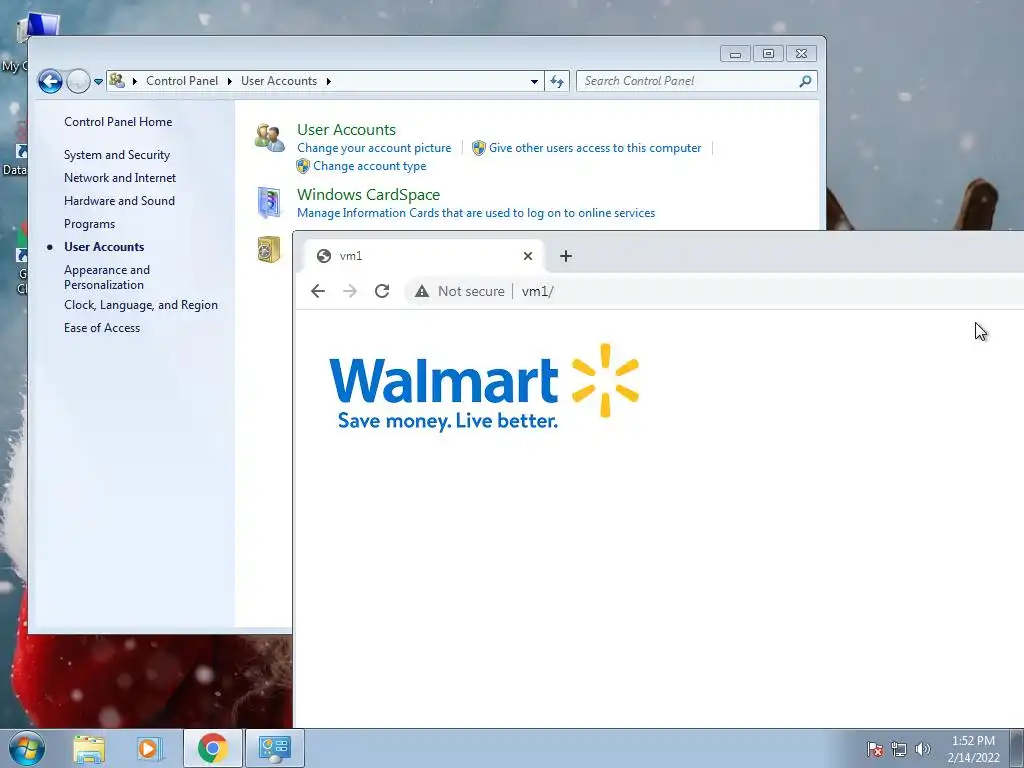The height and width of the screenshot is (768, 1024).
Task: Click the volume speaker tray icon
Action: pyautogui.click(x=923, y=749)
